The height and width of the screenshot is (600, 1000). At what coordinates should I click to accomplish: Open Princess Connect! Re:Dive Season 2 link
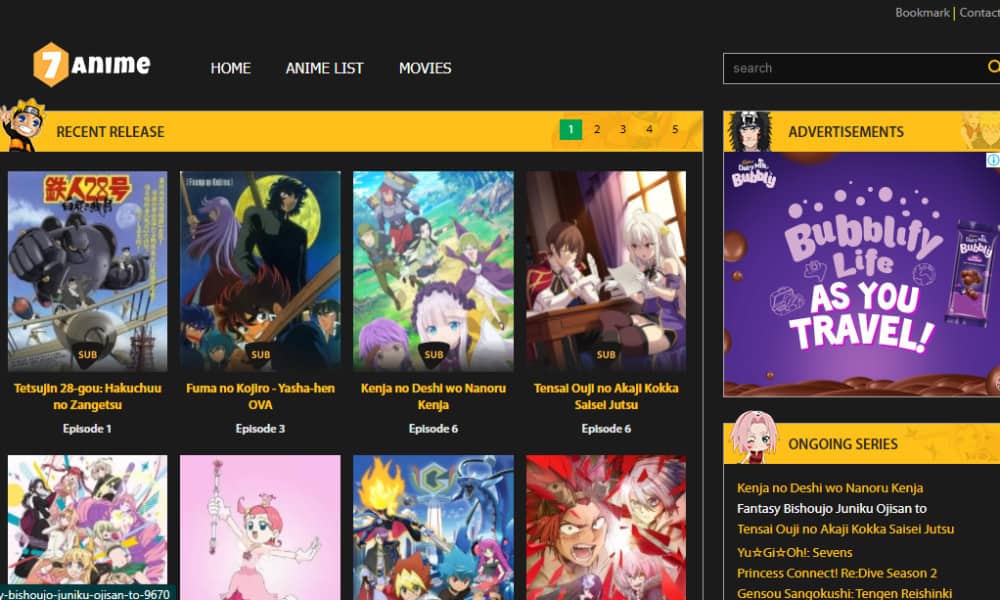tap(837, 573)
